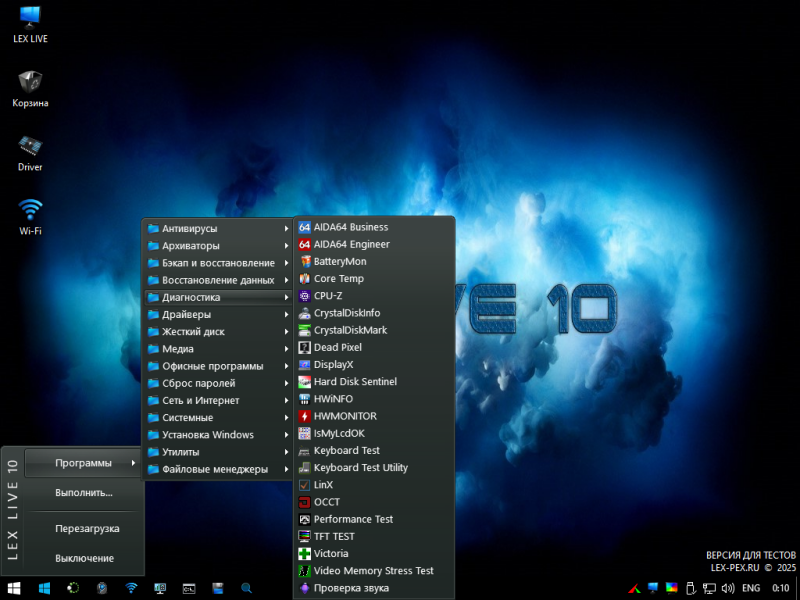Select AIDA64 Engineer menu entry
Viewport: 800px width, 600px height.
(x=351, y=244)
